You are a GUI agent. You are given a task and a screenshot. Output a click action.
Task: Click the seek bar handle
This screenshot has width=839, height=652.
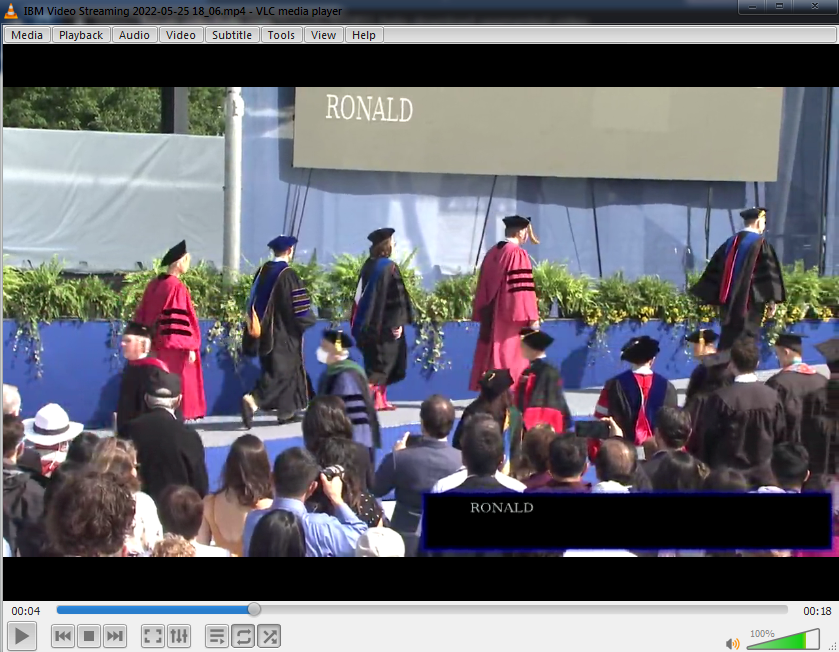tap(254, 609)
